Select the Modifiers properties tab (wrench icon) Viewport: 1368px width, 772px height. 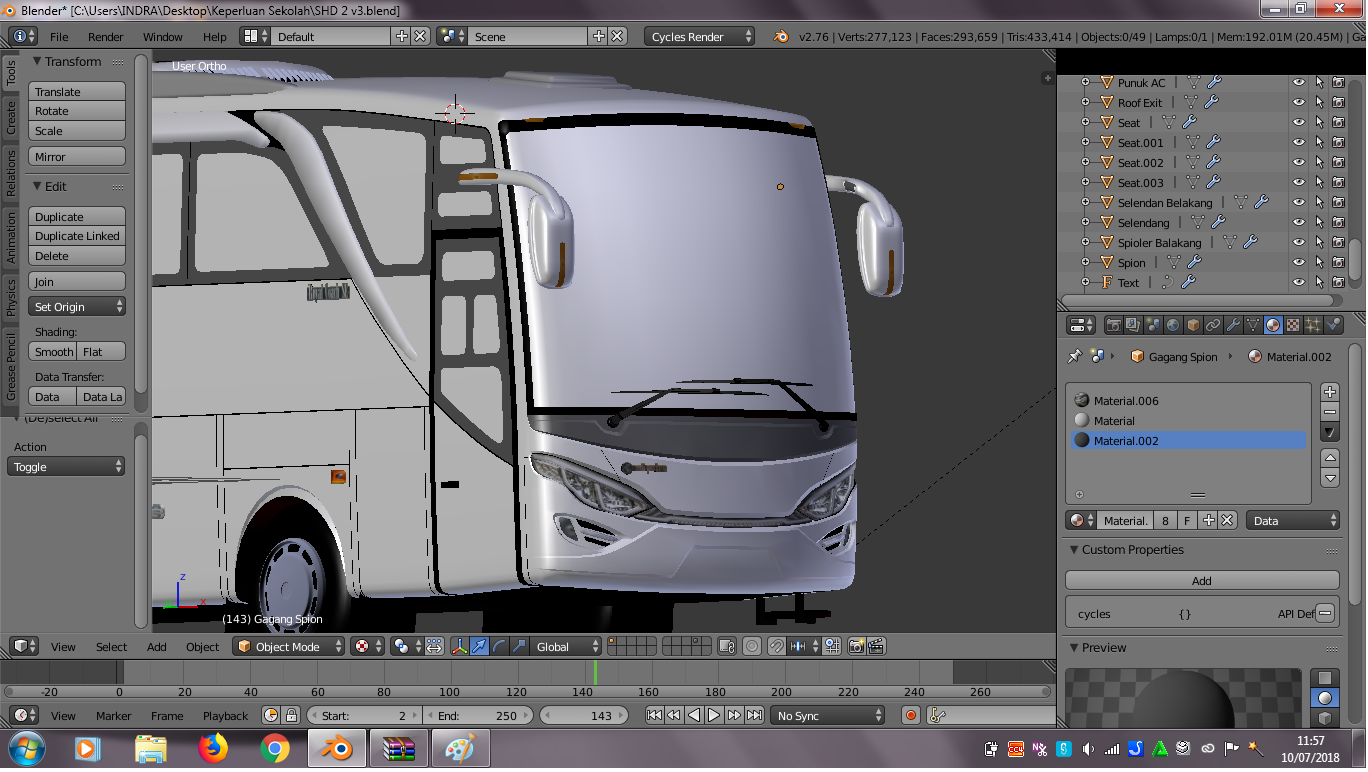coord(1234,324)
